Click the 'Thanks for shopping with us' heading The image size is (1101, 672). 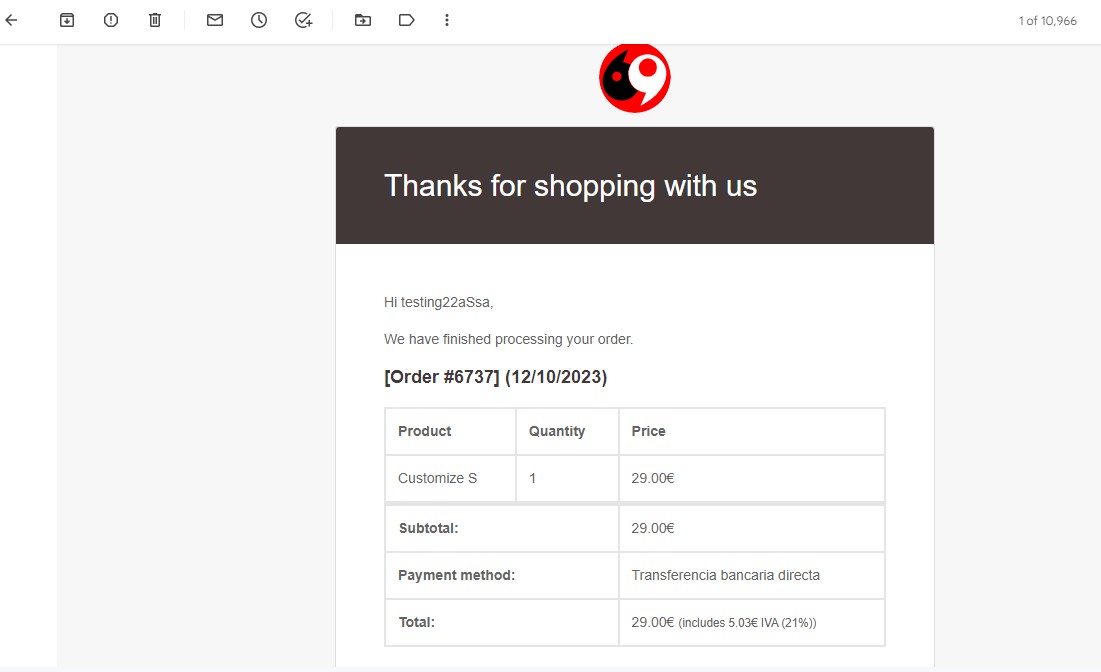click(570, 186)
